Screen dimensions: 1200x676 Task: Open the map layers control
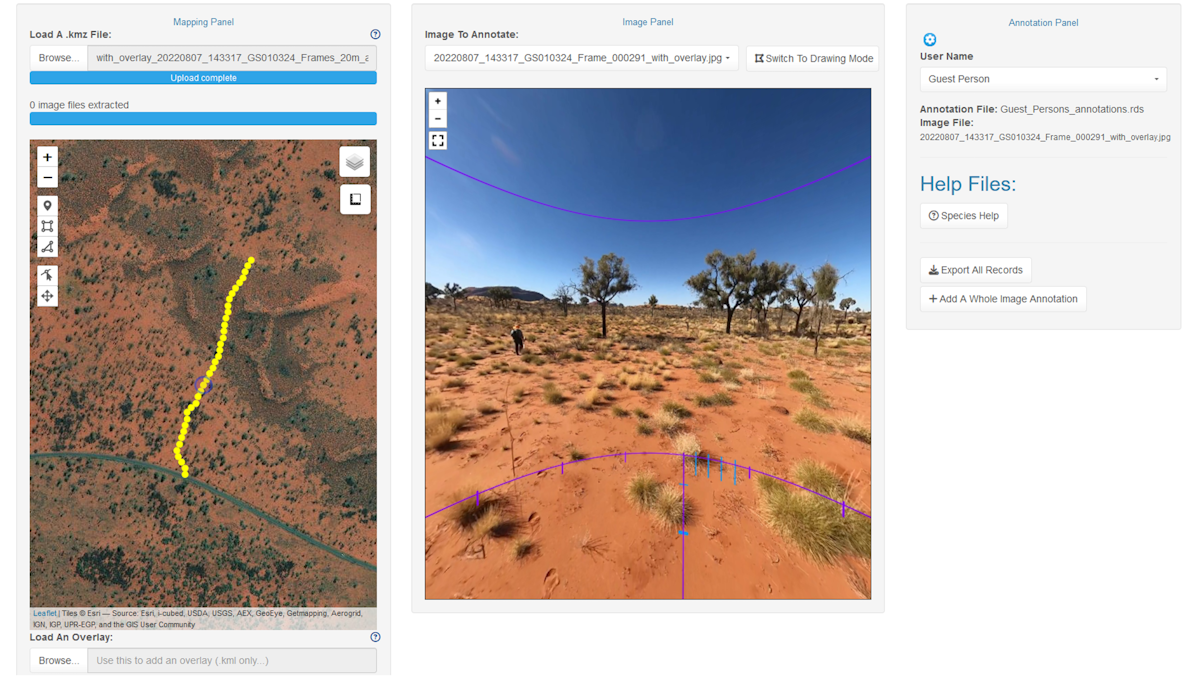355,162
